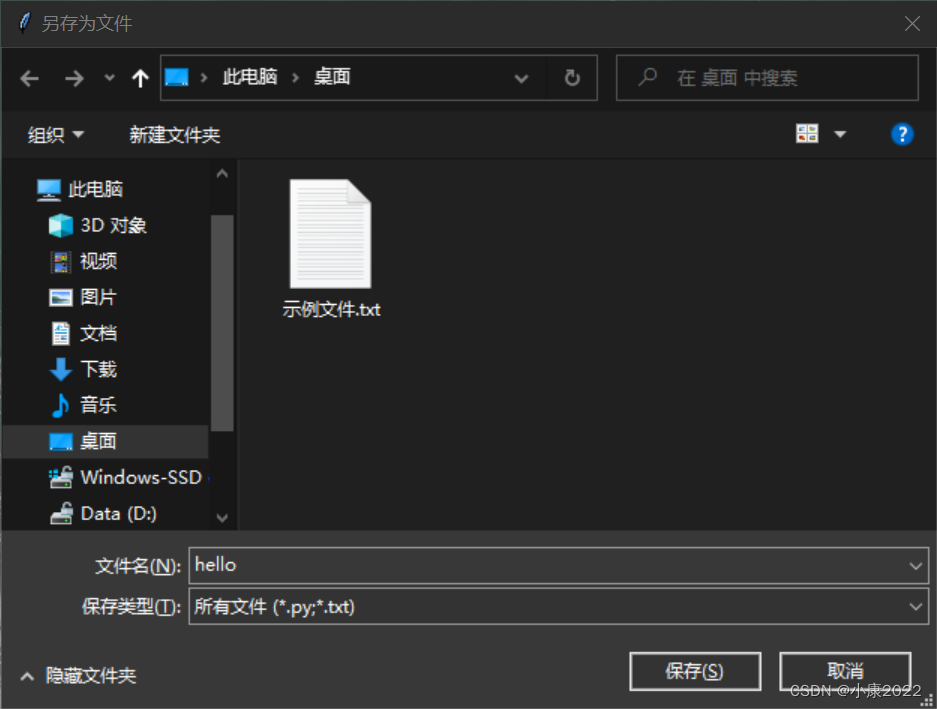
Task: Open the 组织 dropdown menu
Action: [x=55, y=133]
